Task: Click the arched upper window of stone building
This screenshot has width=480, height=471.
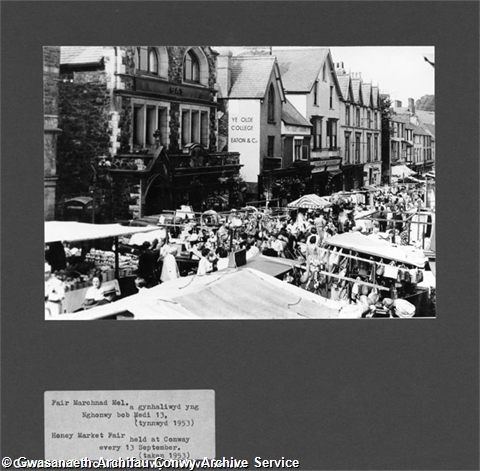Action: tap(192, 66)
